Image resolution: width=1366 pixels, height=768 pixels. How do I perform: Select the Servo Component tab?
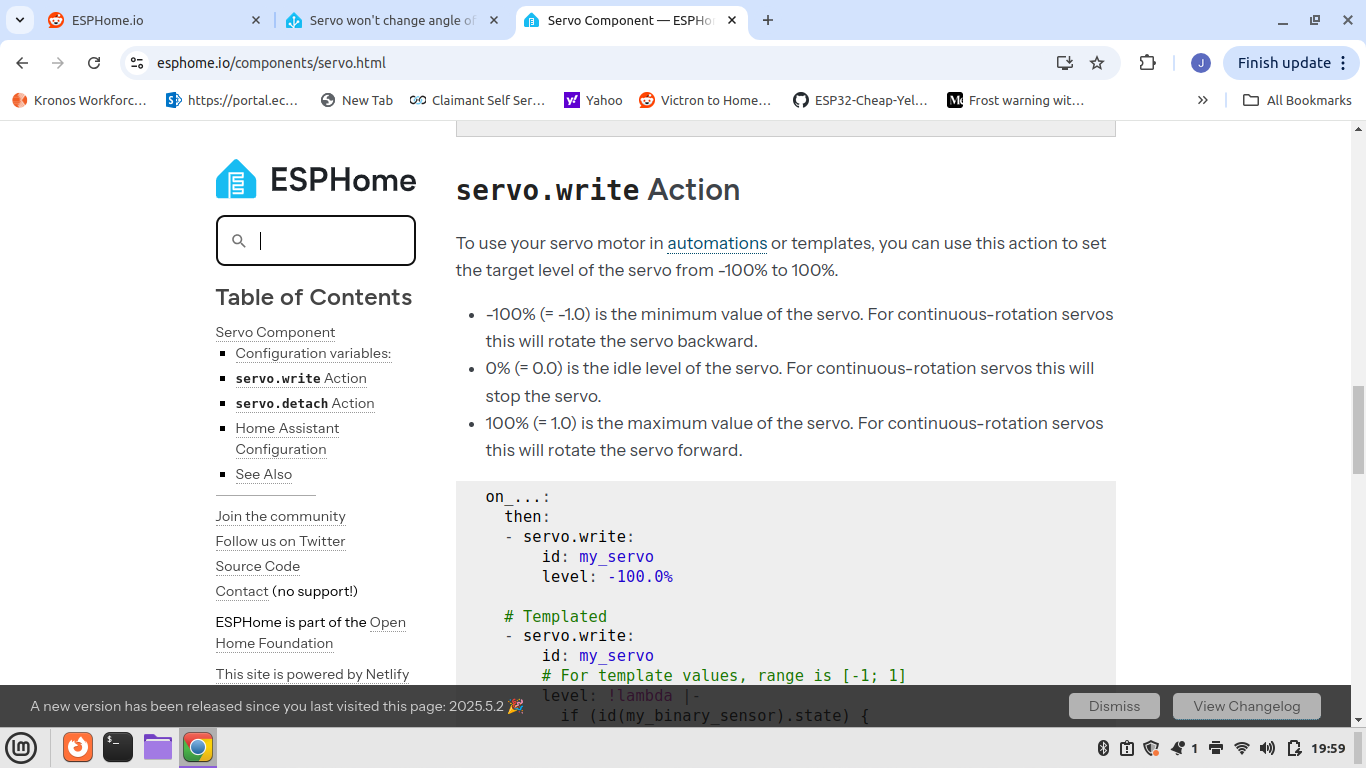(x=630, y=20)
